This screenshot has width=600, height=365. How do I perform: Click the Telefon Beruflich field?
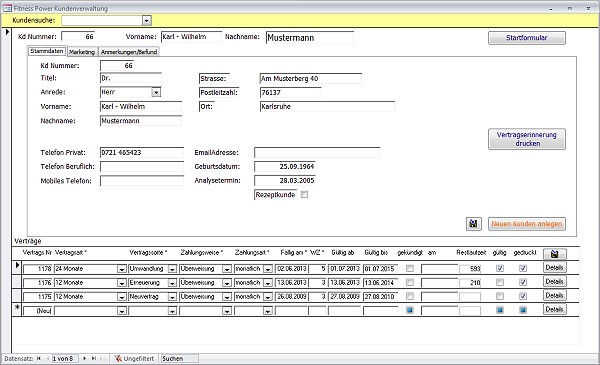pyautogui.click(x=142, y=166)
